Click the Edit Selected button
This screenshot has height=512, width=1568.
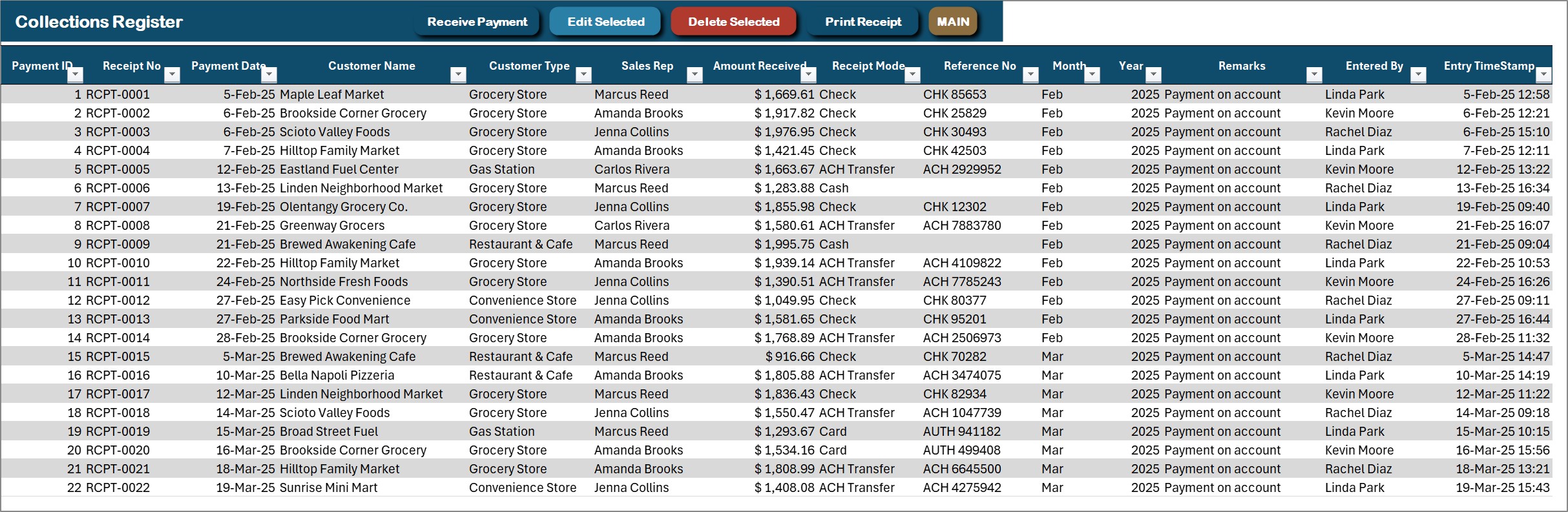coord(605,22)
